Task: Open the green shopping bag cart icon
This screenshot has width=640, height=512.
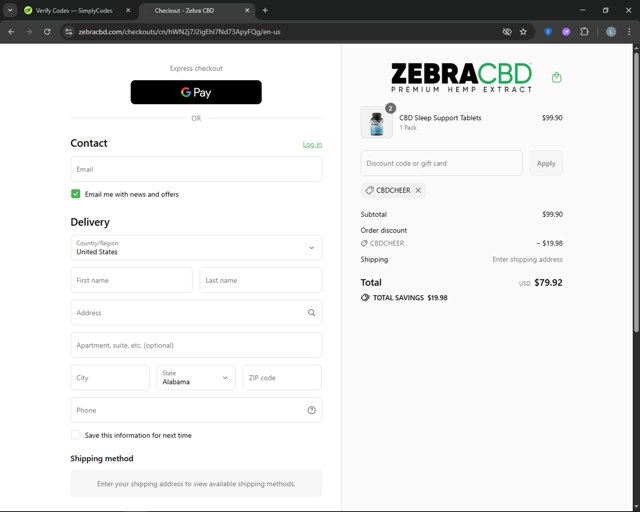Action: pyautogui.click(x=556, y=77)
